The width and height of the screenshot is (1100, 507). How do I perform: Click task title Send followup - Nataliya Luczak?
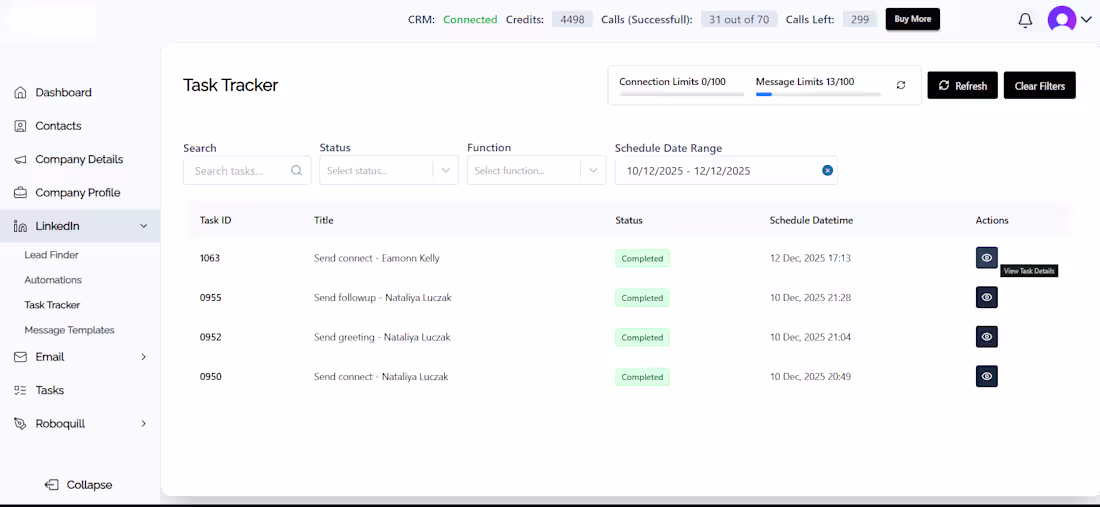[382, 297]
